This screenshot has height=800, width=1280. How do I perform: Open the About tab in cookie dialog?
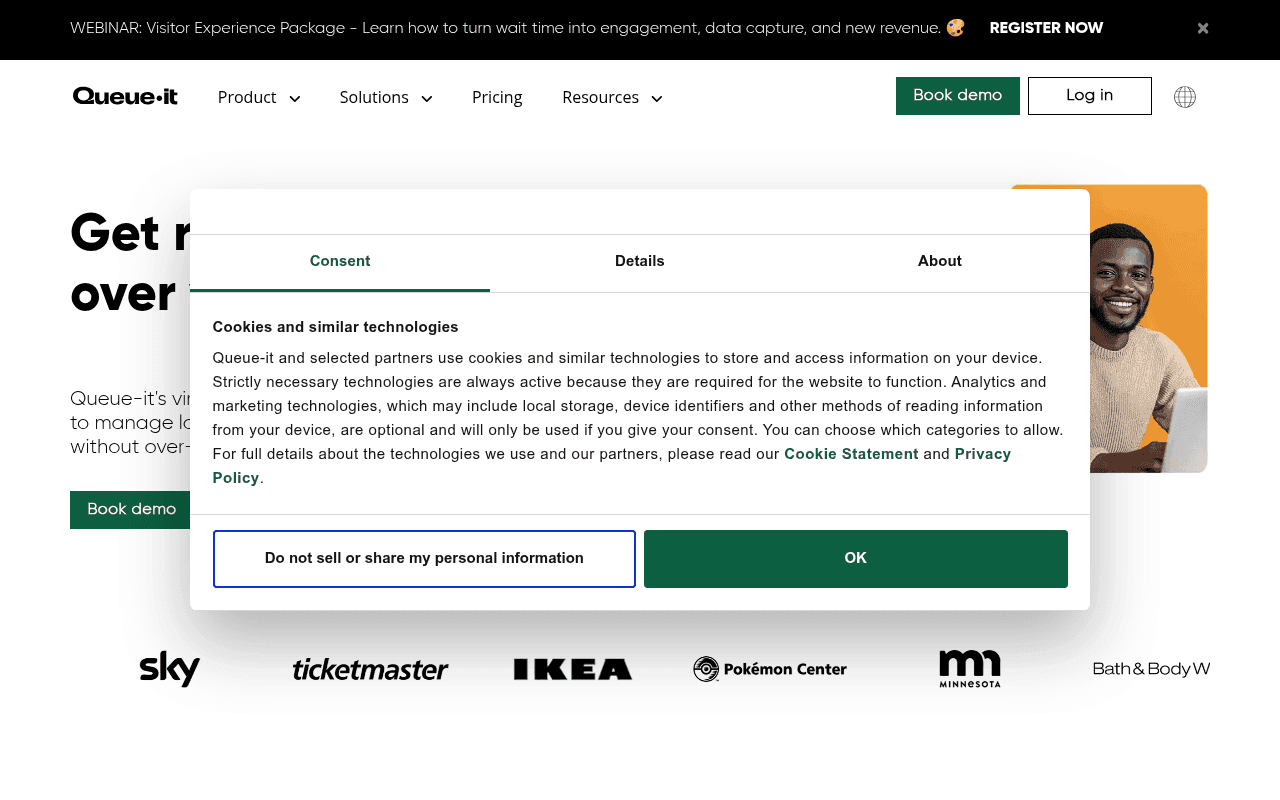point(939,261)
